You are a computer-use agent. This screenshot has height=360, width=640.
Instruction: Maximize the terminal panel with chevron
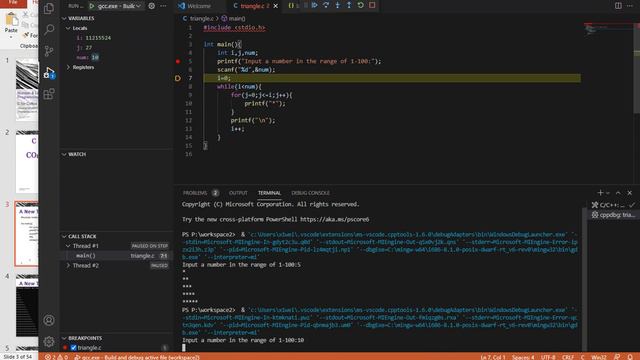(x=618, y=193)
